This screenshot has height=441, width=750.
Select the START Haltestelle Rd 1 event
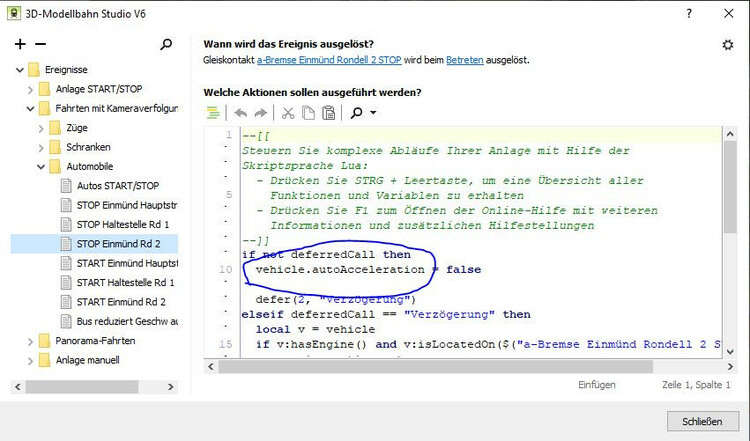click(125, 283)
